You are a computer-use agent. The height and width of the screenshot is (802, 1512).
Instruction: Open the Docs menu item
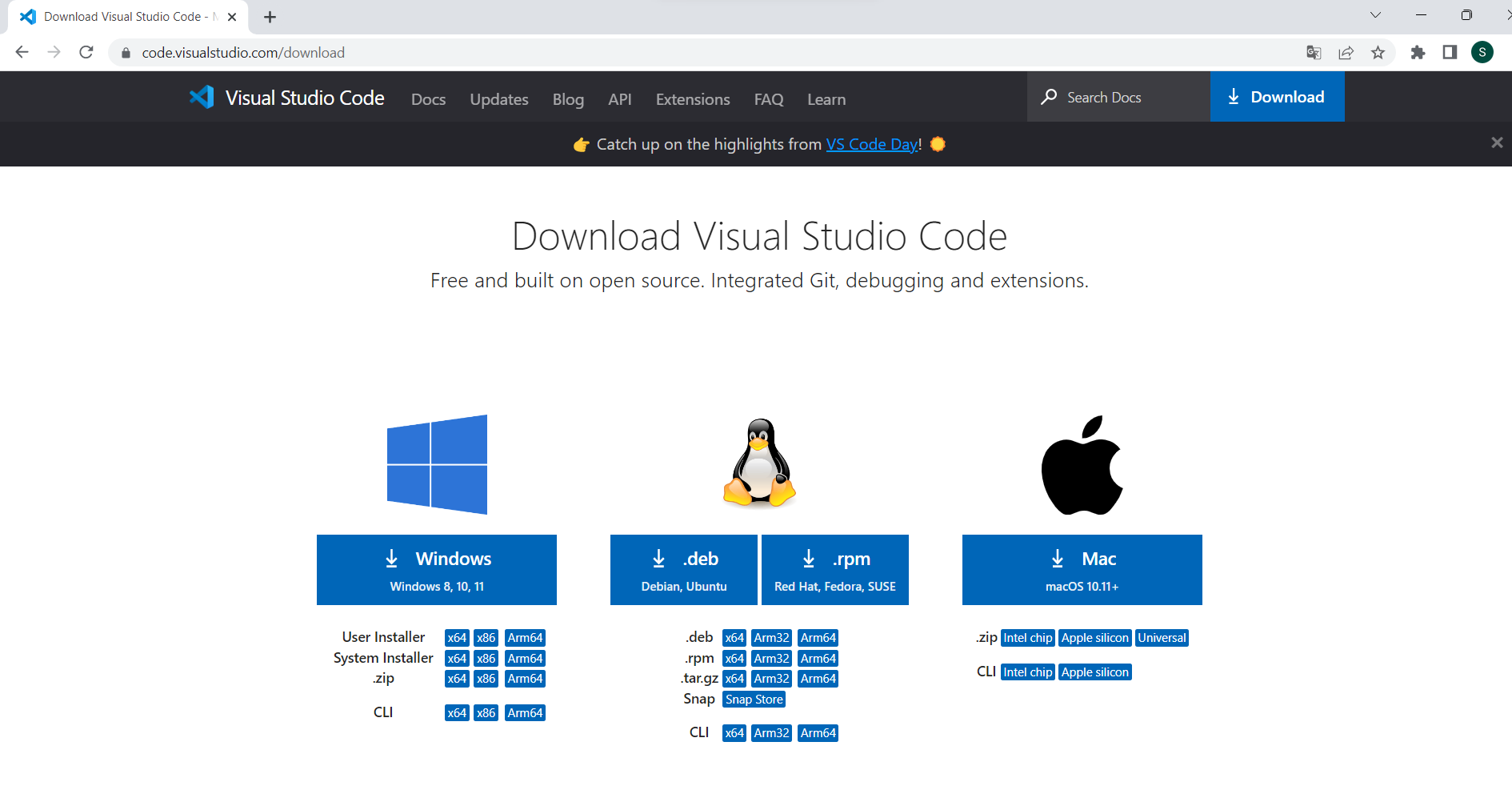click(428, 99)
